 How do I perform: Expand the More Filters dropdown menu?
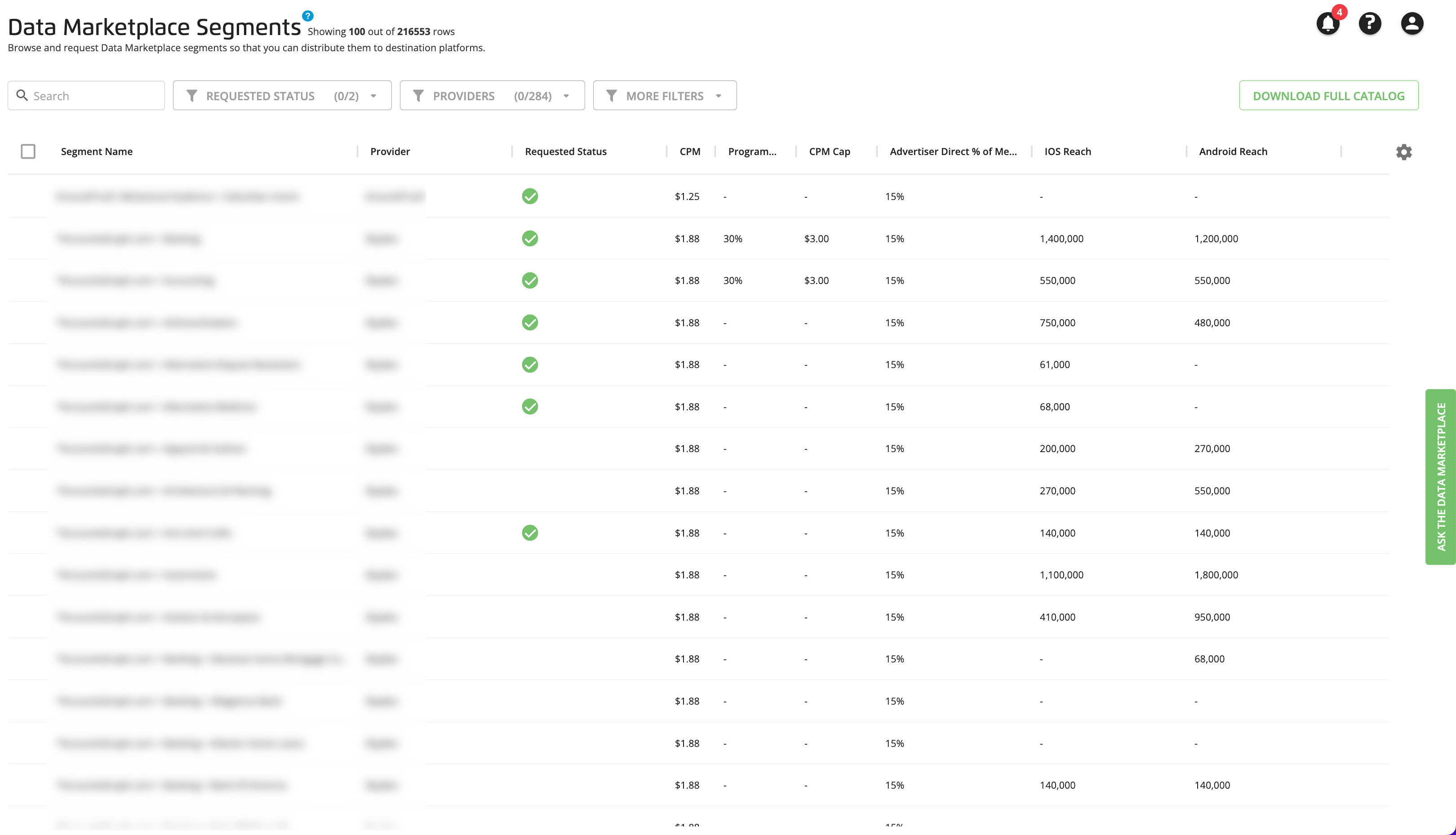(x=665, y=95)
